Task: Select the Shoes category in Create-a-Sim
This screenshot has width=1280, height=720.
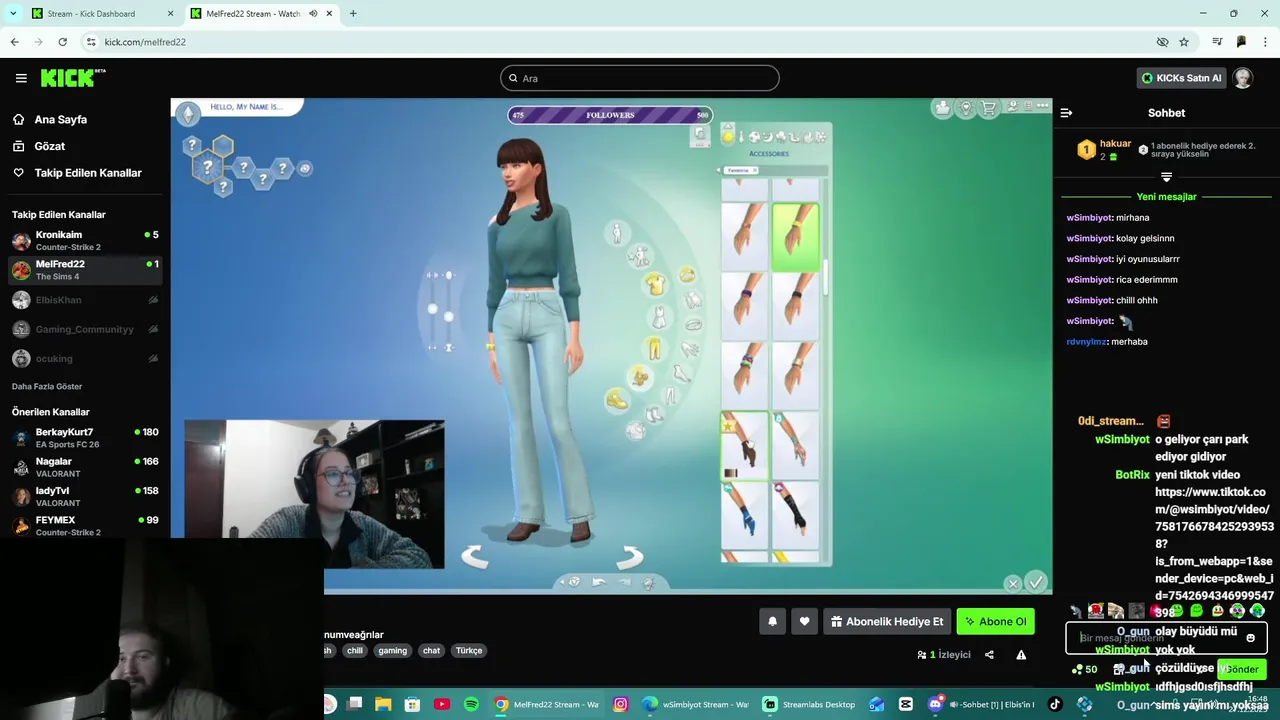Action: [x=617, y=400]
